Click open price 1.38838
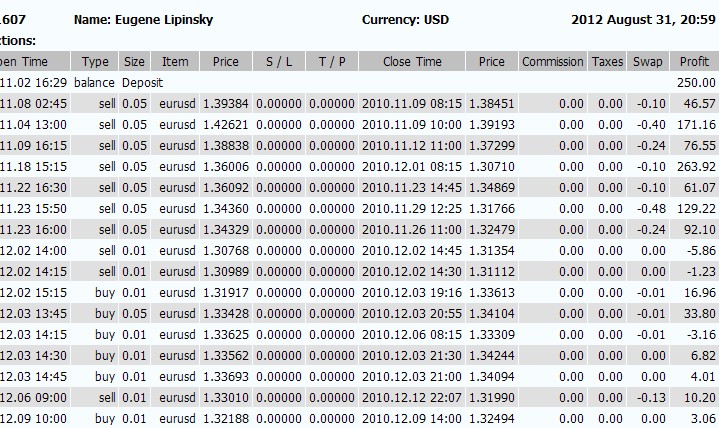Image resolution: width=719 pixels, height=428 pixels. (x=226, y=146)
